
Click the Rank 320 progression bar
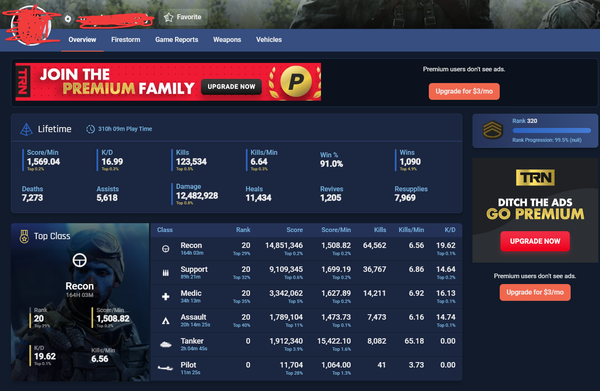click(x=551, y=131)
